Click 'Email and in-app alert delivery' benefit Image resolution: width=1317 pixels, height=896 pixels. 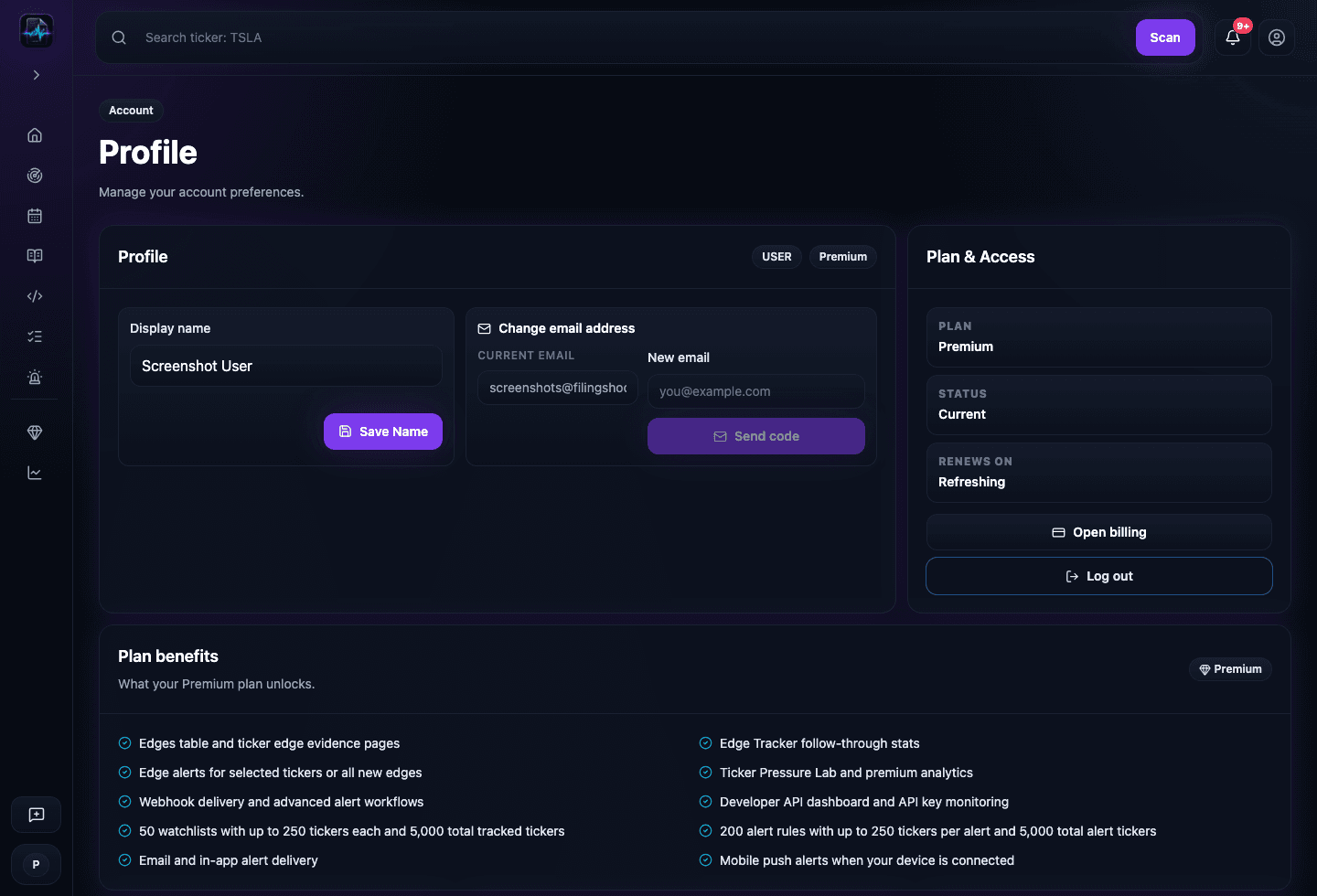[229, 860]
